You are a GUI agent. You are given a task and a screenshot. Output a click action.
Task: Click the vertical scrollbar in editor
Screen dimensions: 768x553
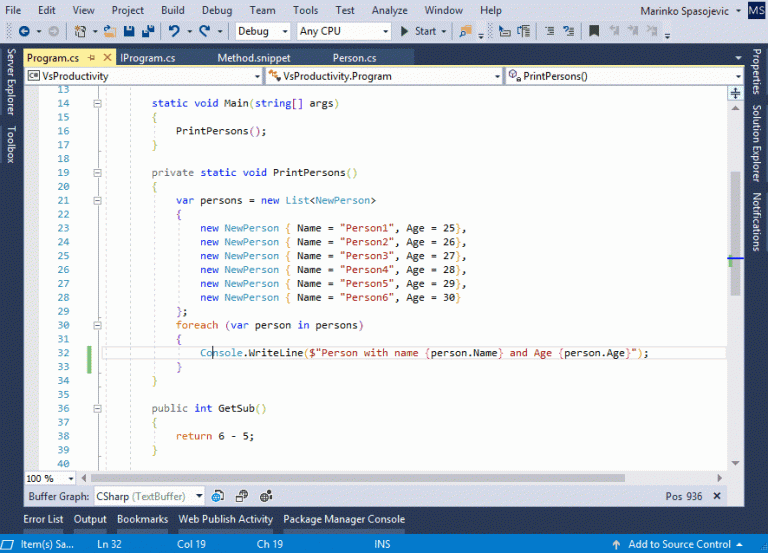click(x=734, y=230)
